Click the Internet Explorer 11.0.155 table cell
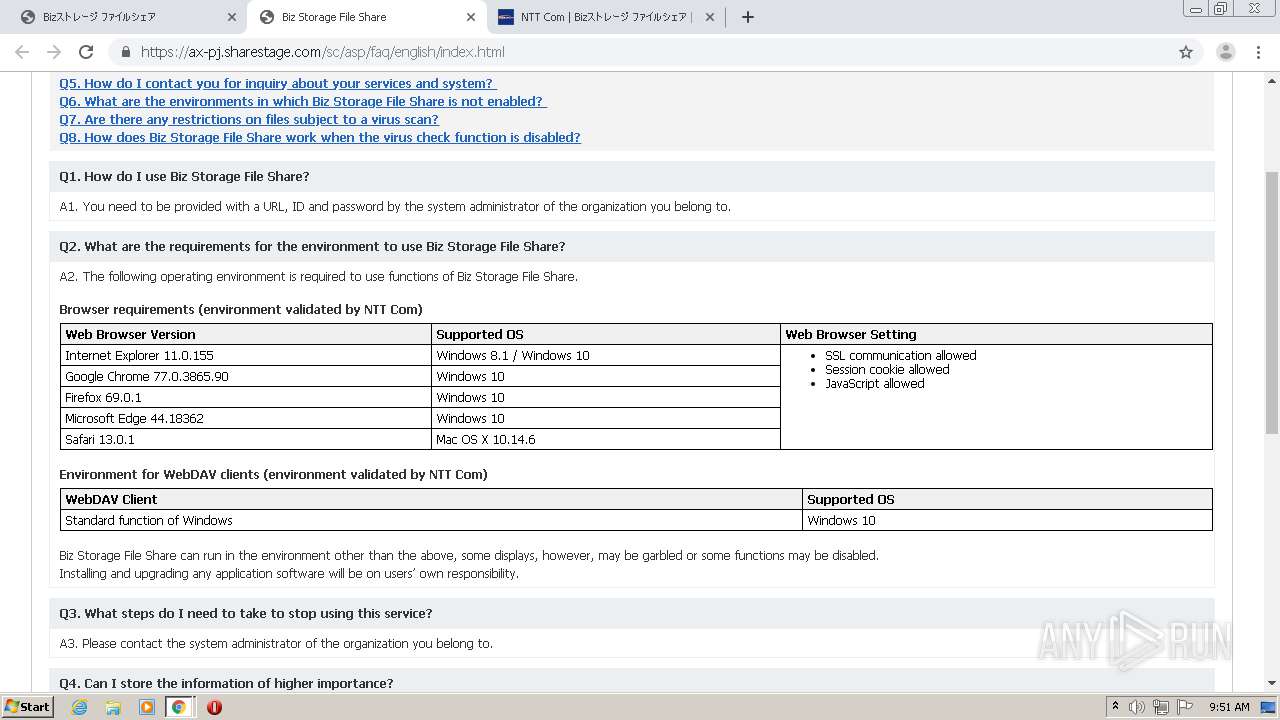This screenshot has height=720, width=1280. (x=246, y=355)
